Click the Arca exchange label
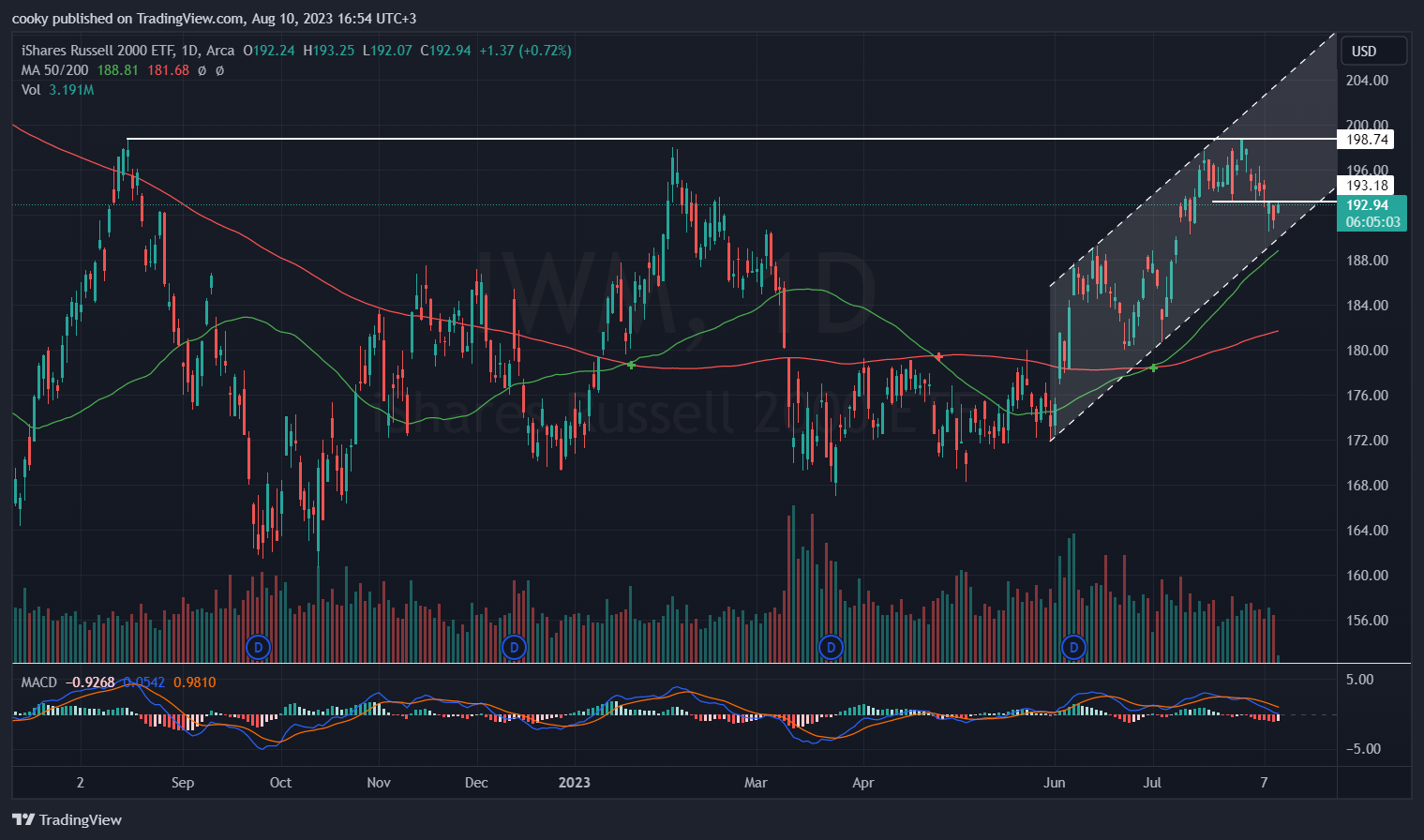Screen dimensions: 1424x840 tap(220, 51)
